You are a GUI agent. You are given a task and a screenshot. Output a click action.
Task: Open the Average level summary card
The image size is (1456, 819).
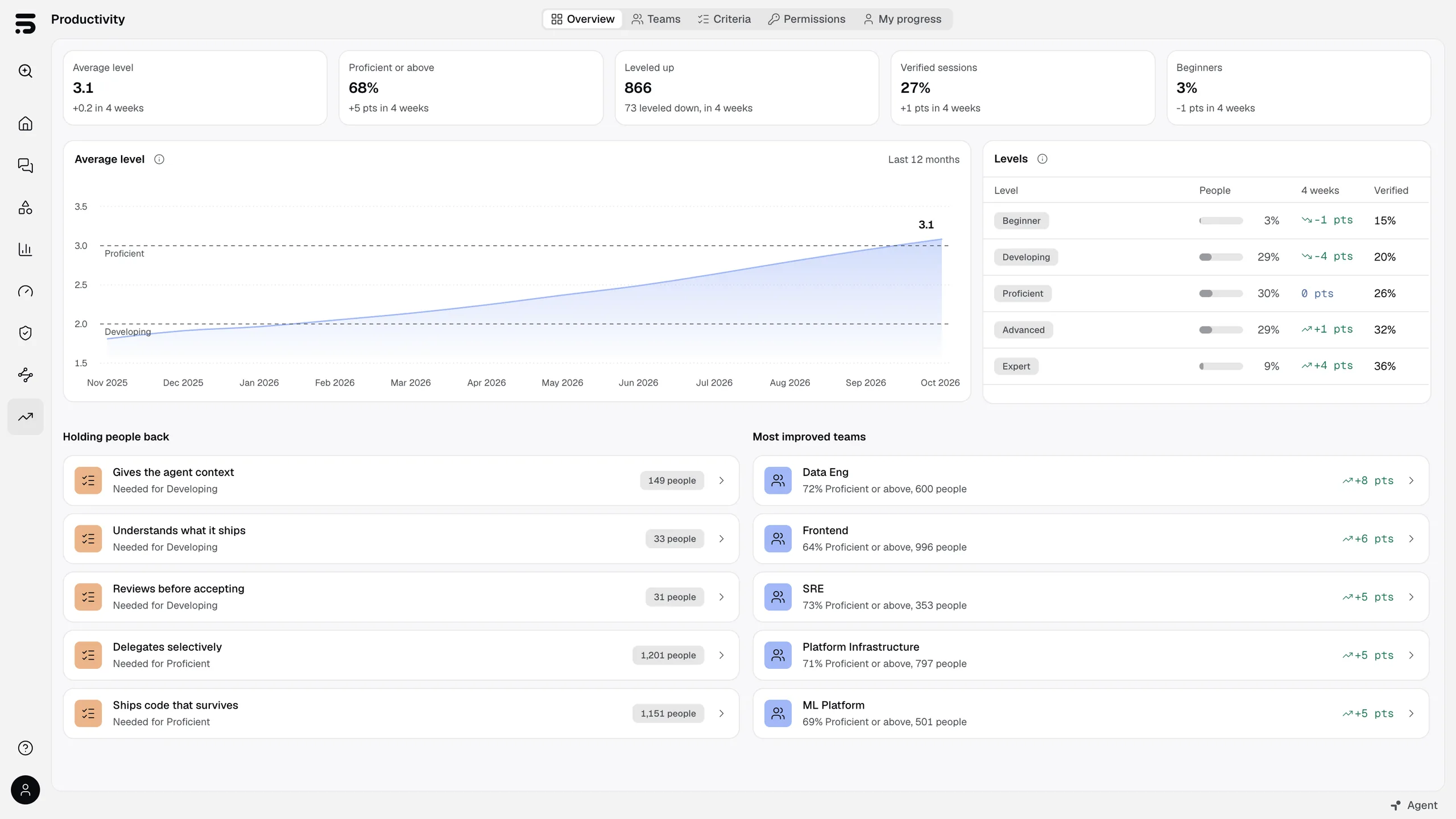pos(195,88)
